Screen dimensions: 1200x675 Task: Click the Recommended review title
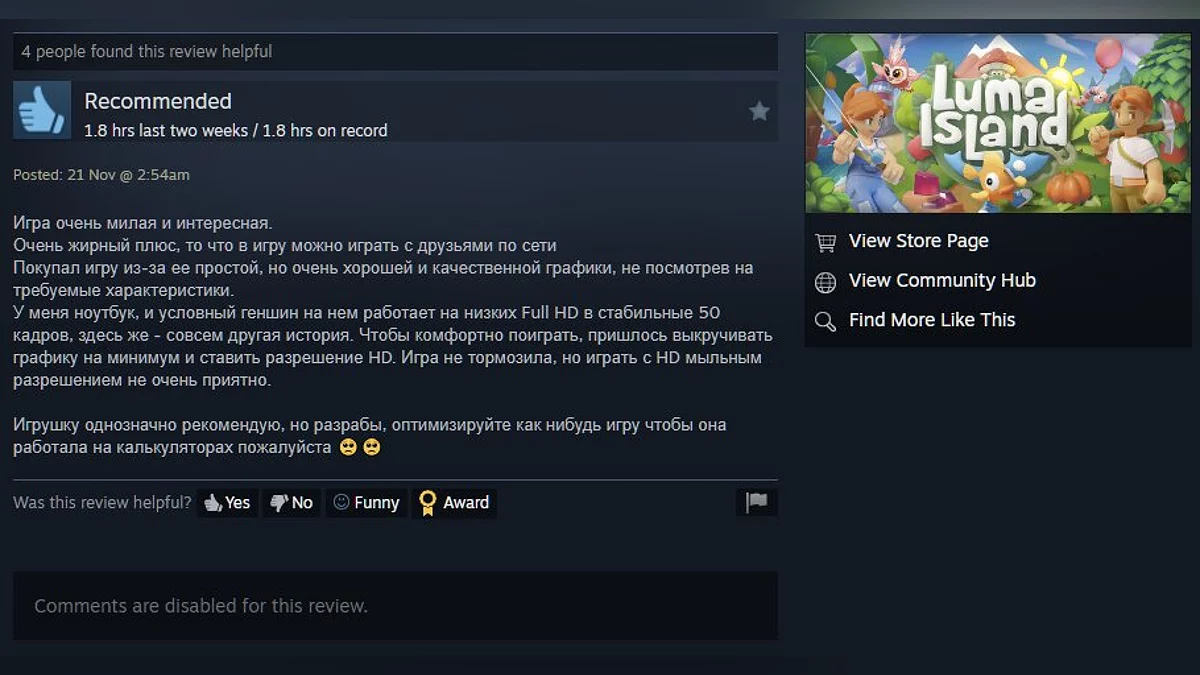click(158, 101)
